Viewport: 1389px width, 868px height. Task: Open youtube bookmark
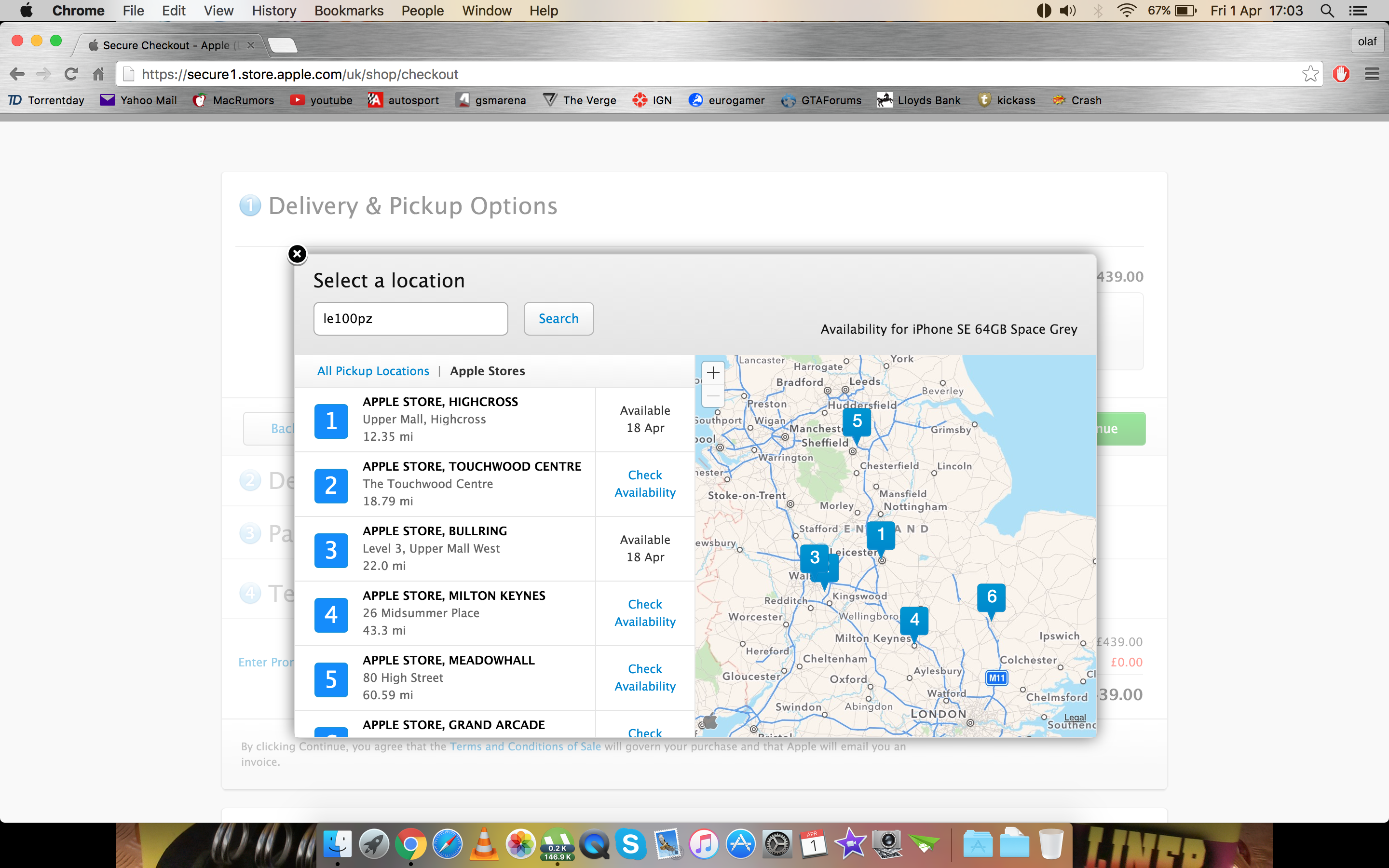click(x=321, y=100)
